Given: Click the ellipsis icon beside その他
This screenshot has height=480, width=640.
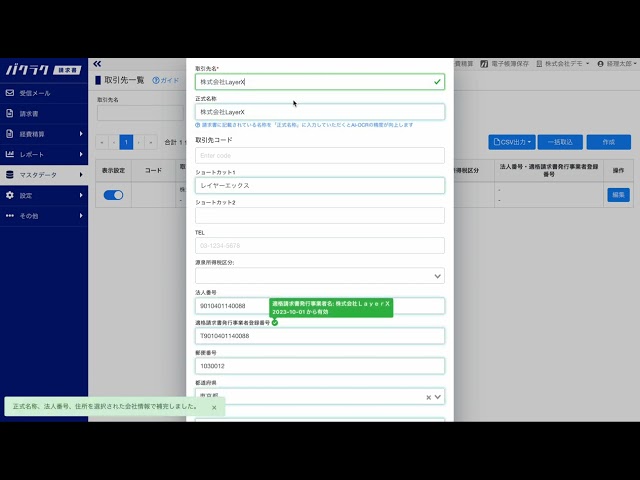Looking at the screenshot, I should click(10, 216).
